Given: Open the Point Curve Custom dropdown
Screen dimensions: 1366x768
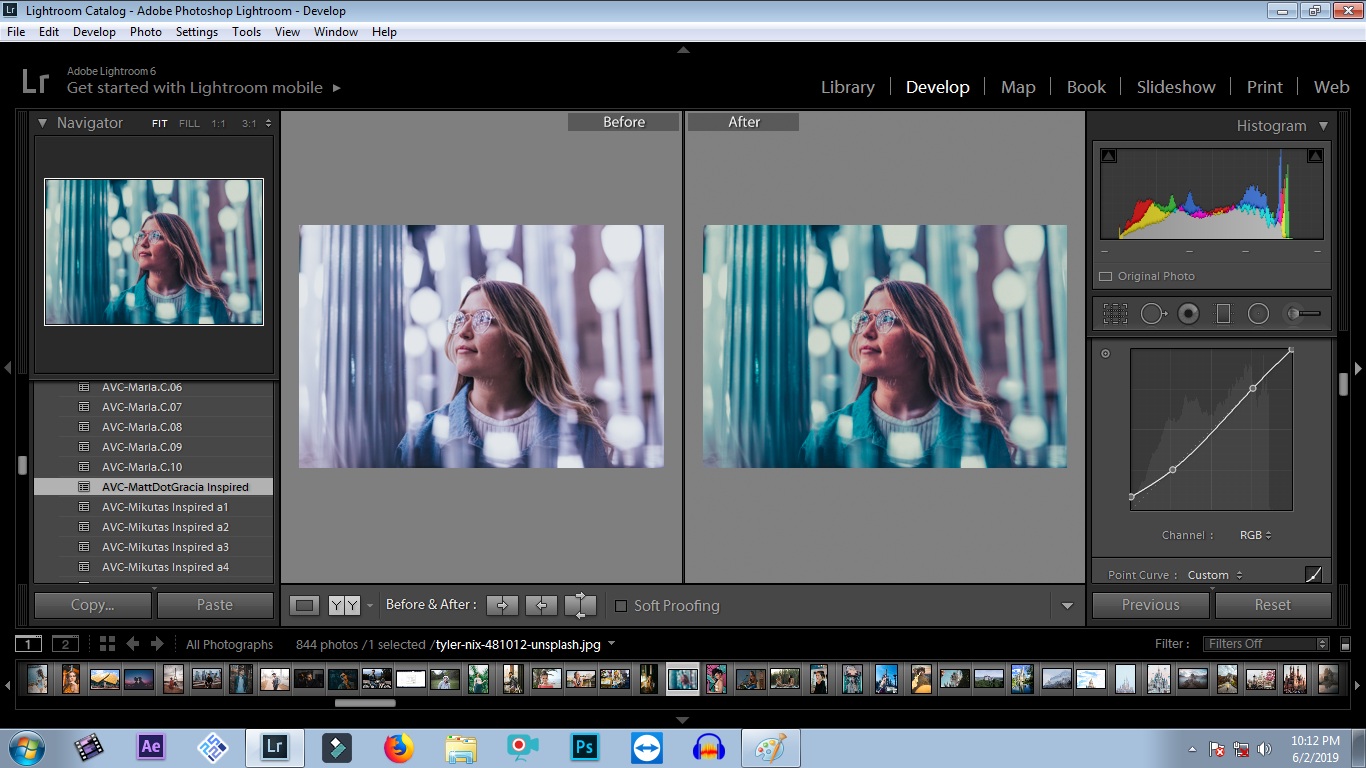Looking at the screenshot, I should pos(1215,575).
